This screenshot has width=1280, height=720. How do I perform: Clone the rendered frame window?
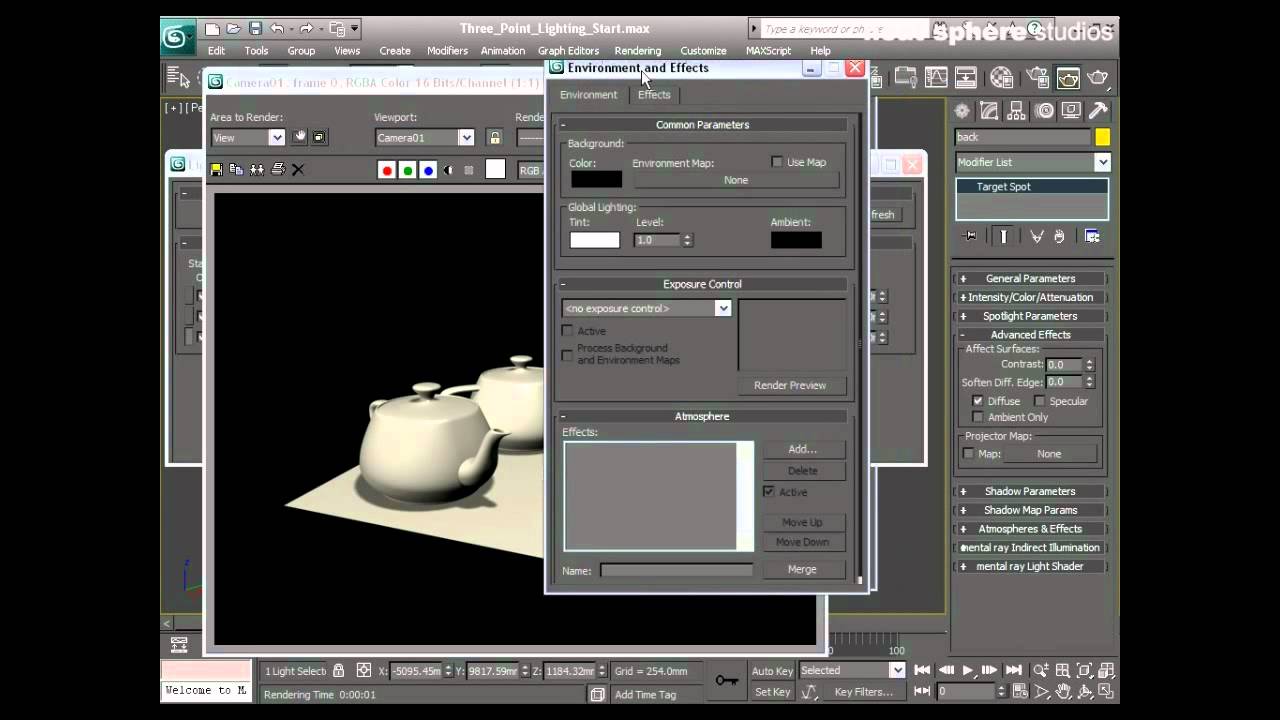tap(257, 170)
